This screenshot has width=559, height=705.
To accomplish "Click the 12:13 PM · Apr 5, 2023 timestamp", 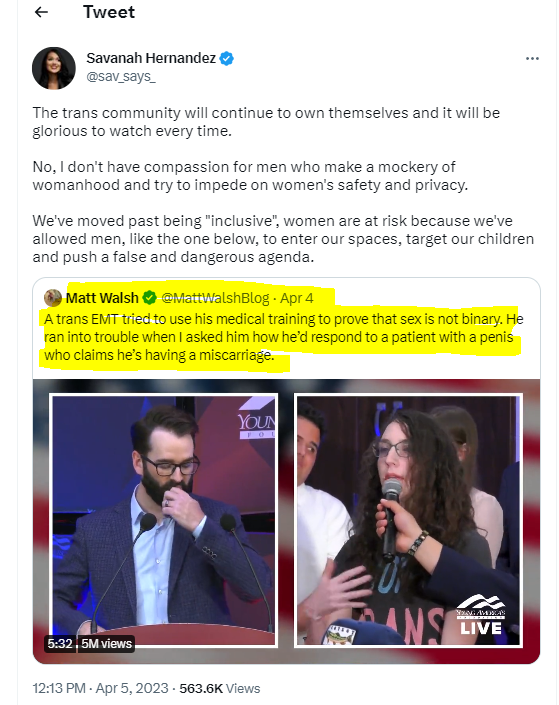I will [x=100, y=688].
